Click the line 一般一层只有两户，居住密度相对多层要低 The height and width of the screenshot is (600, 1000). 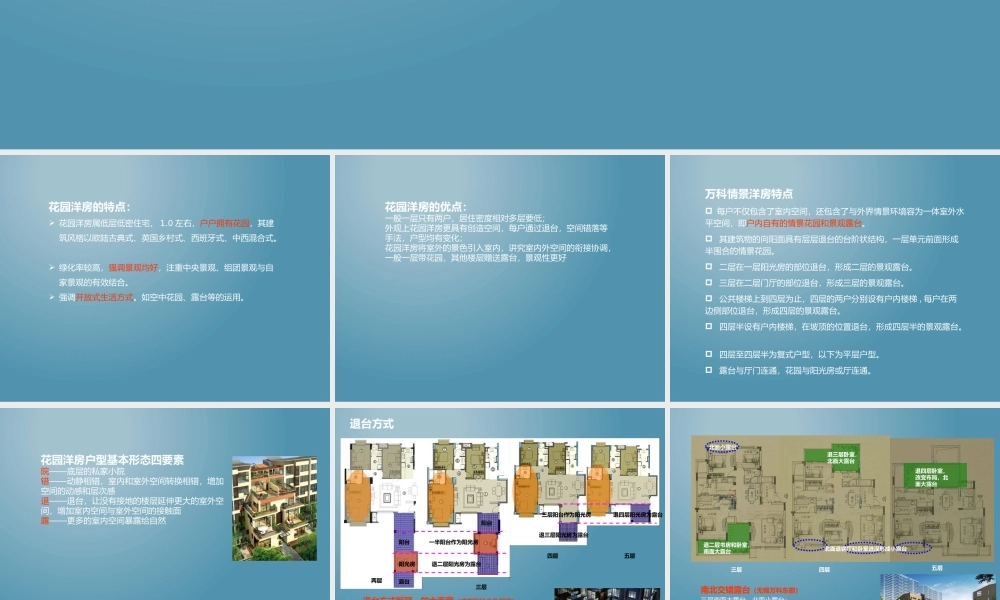pyautogui.click(x=465, y=218)
